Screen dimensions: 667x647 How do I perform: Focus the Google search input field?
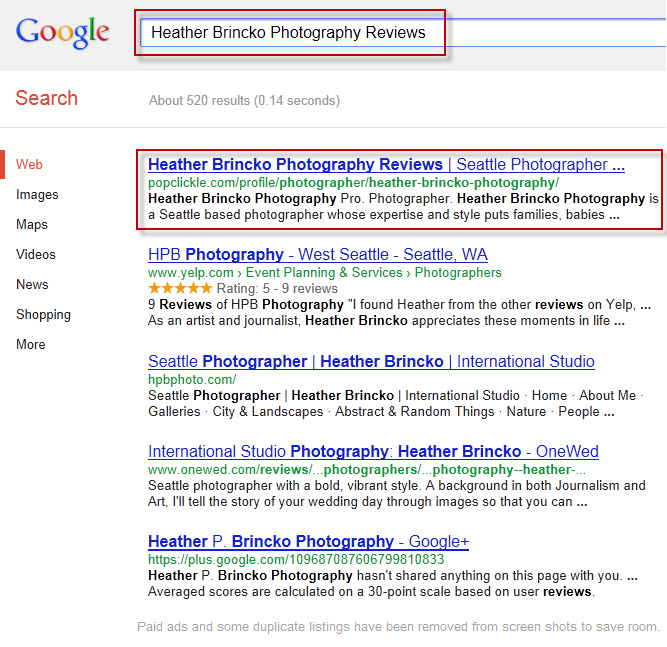402,32
